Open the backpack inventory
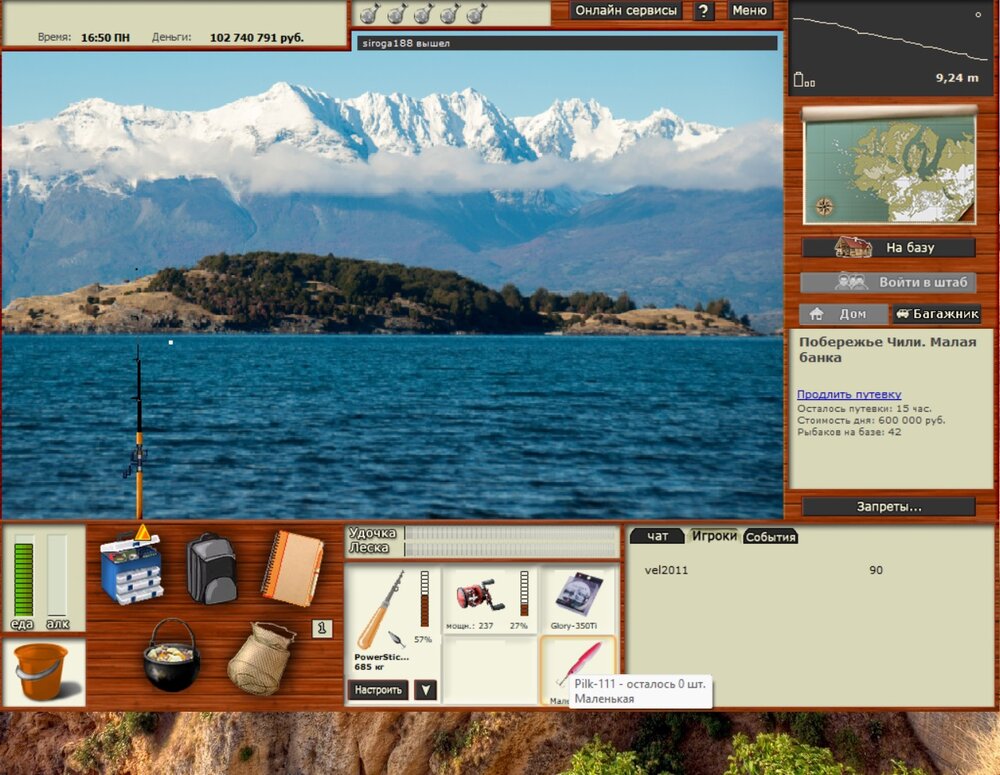 211,568
